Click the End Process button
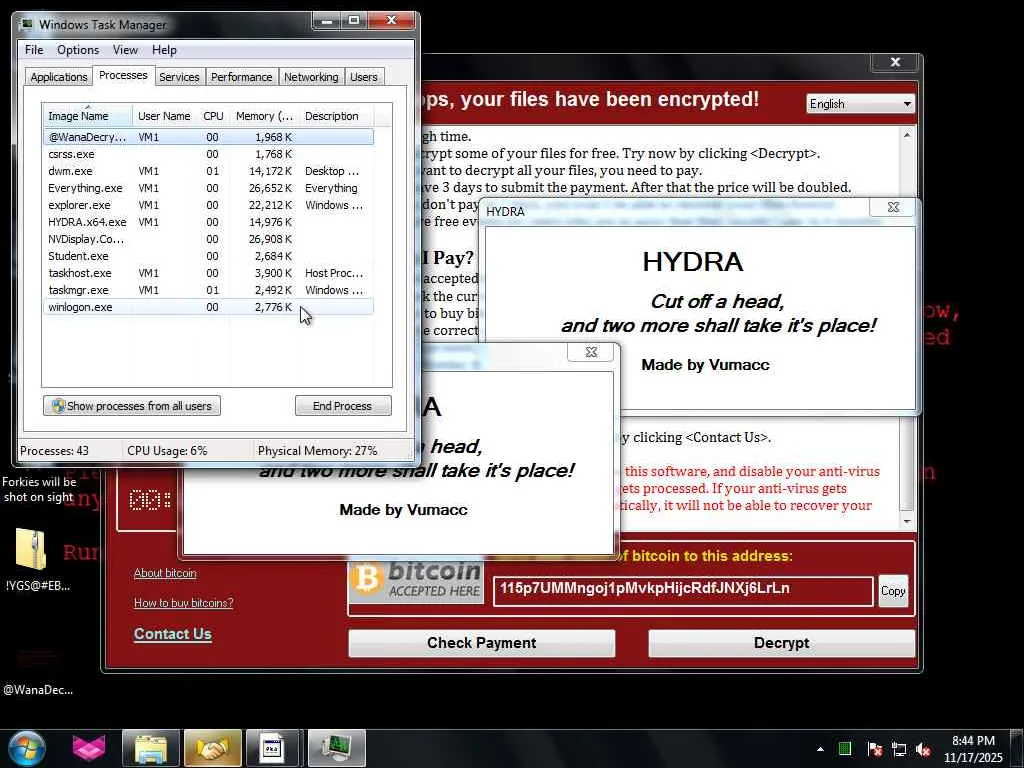This screenshot has width=1024, height=768. pos(343,406)
